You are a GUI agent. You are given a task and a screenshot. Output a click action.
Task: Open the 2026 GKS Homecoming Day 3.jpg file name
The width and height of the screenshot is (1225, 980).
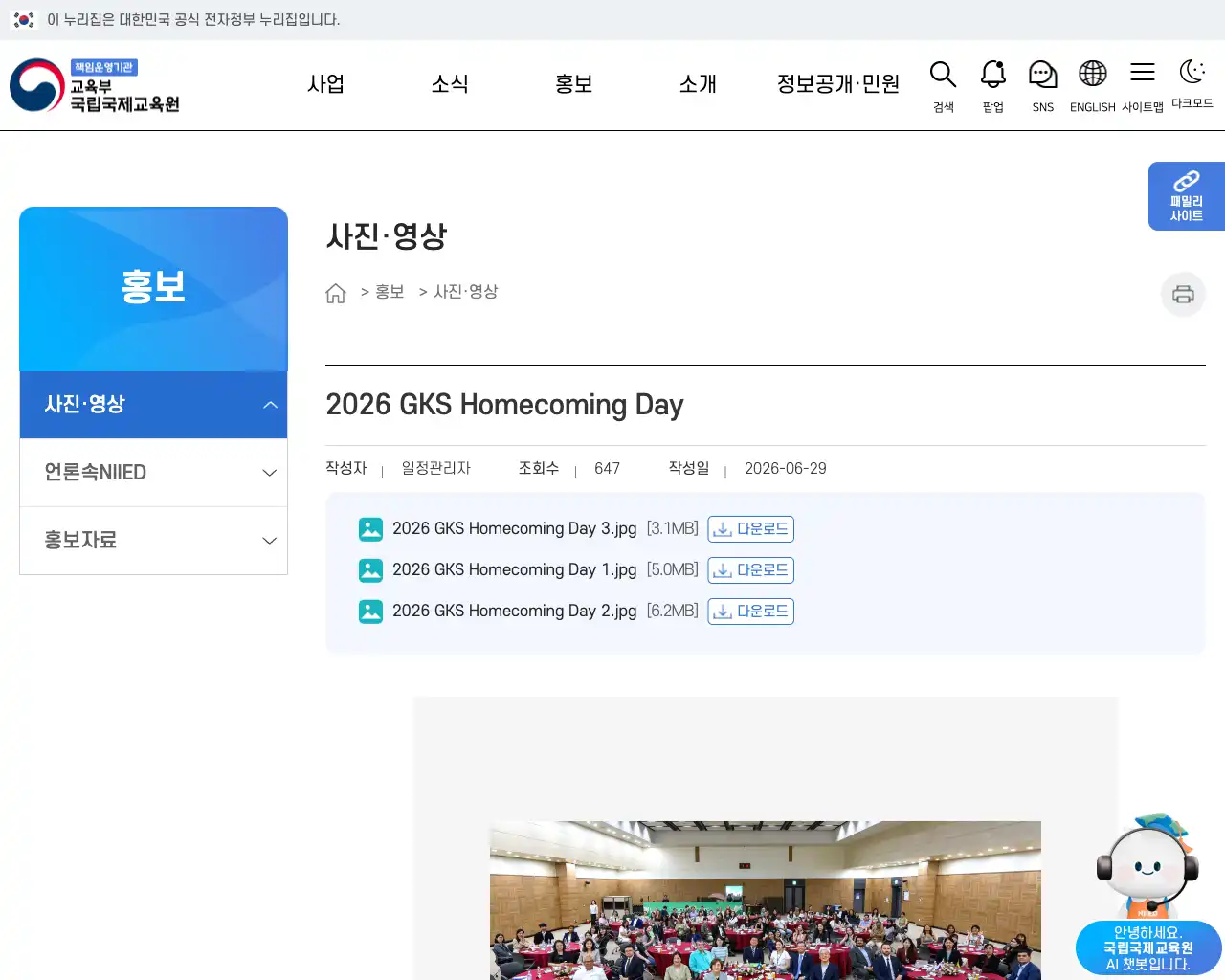pyautogui.click(x=514, y=528)
